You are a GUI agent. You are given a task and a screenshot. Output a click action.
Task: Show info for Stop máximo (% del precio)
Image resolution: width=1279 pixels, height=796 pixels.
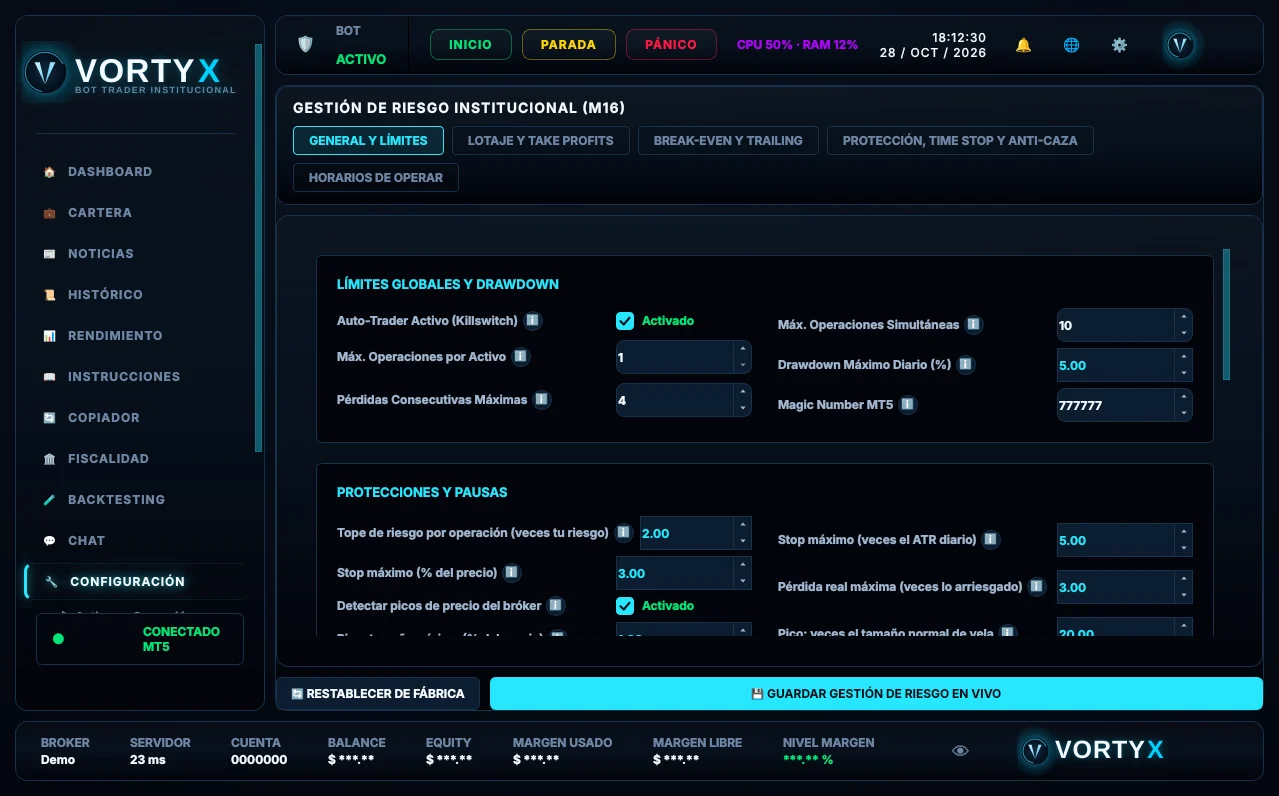511,572
